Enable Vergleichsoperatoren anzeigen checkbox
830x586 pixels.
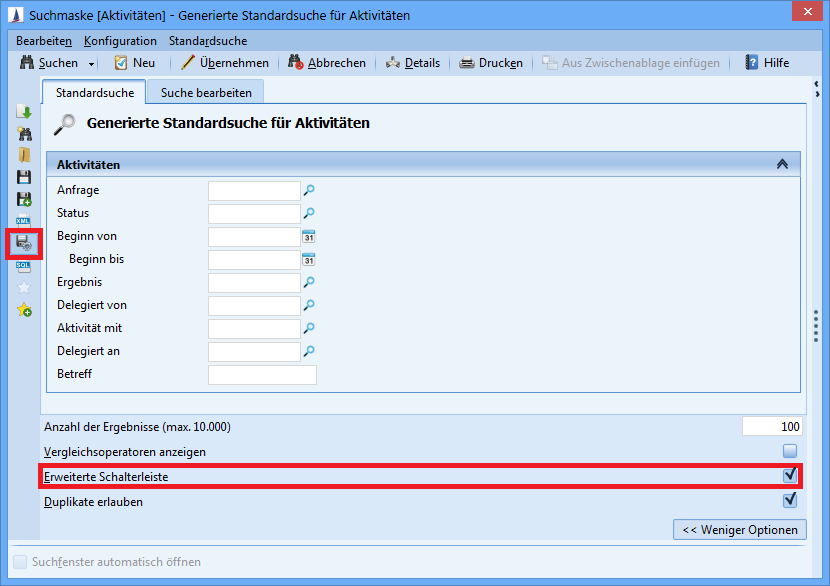click(x=790, y=452)
